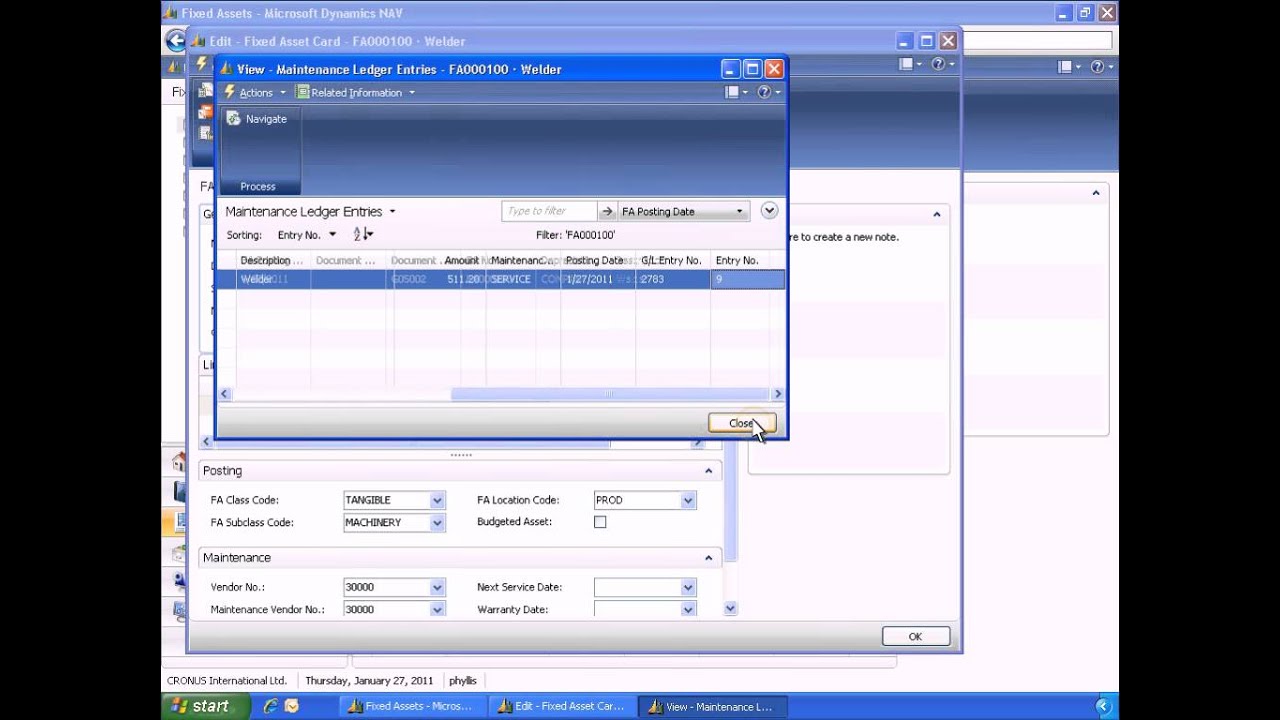Open the Warranty Date dropdown
This screenshot has height=720, width=1280.
tap(688, 609)
